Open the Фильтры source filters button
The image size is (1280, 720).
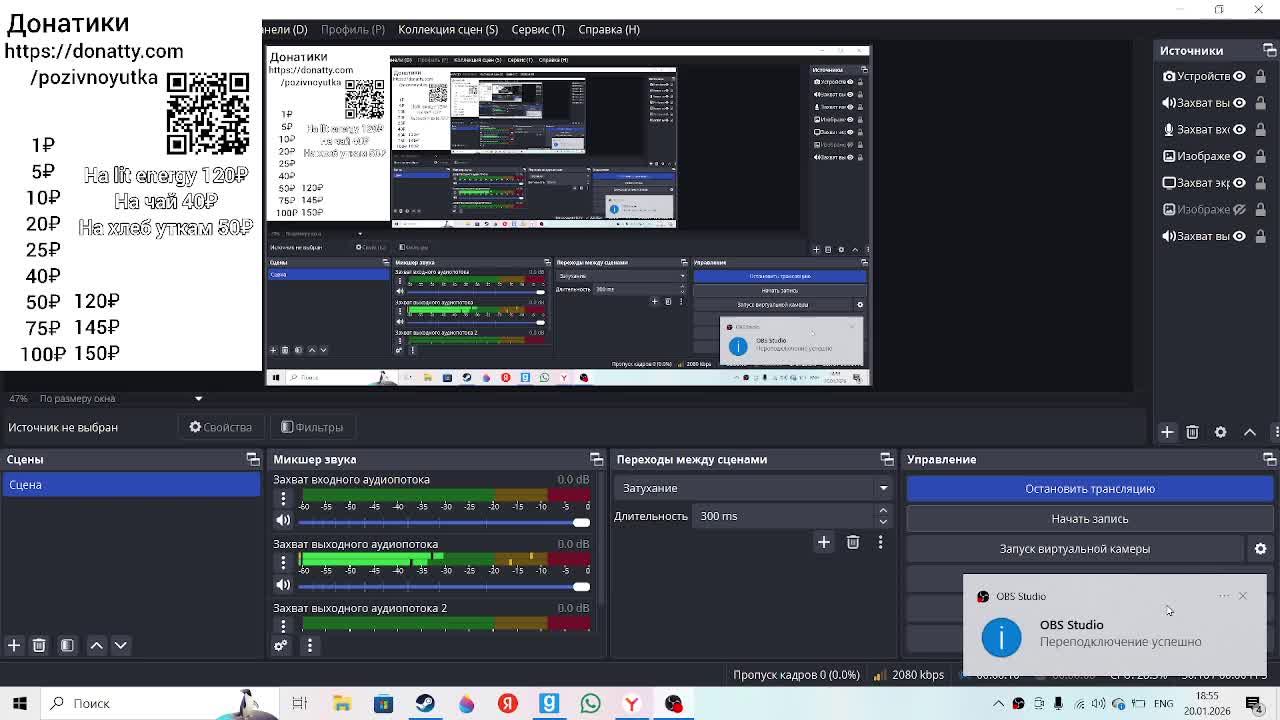(x=312, y=427)
